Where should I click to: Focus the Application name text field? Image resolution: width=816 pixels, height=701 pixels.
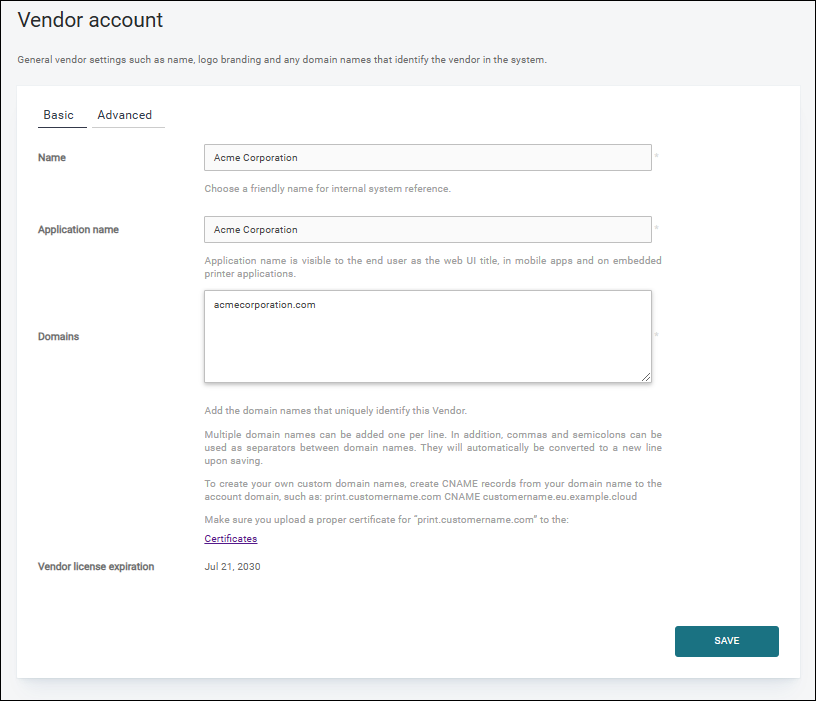(427, 230)
